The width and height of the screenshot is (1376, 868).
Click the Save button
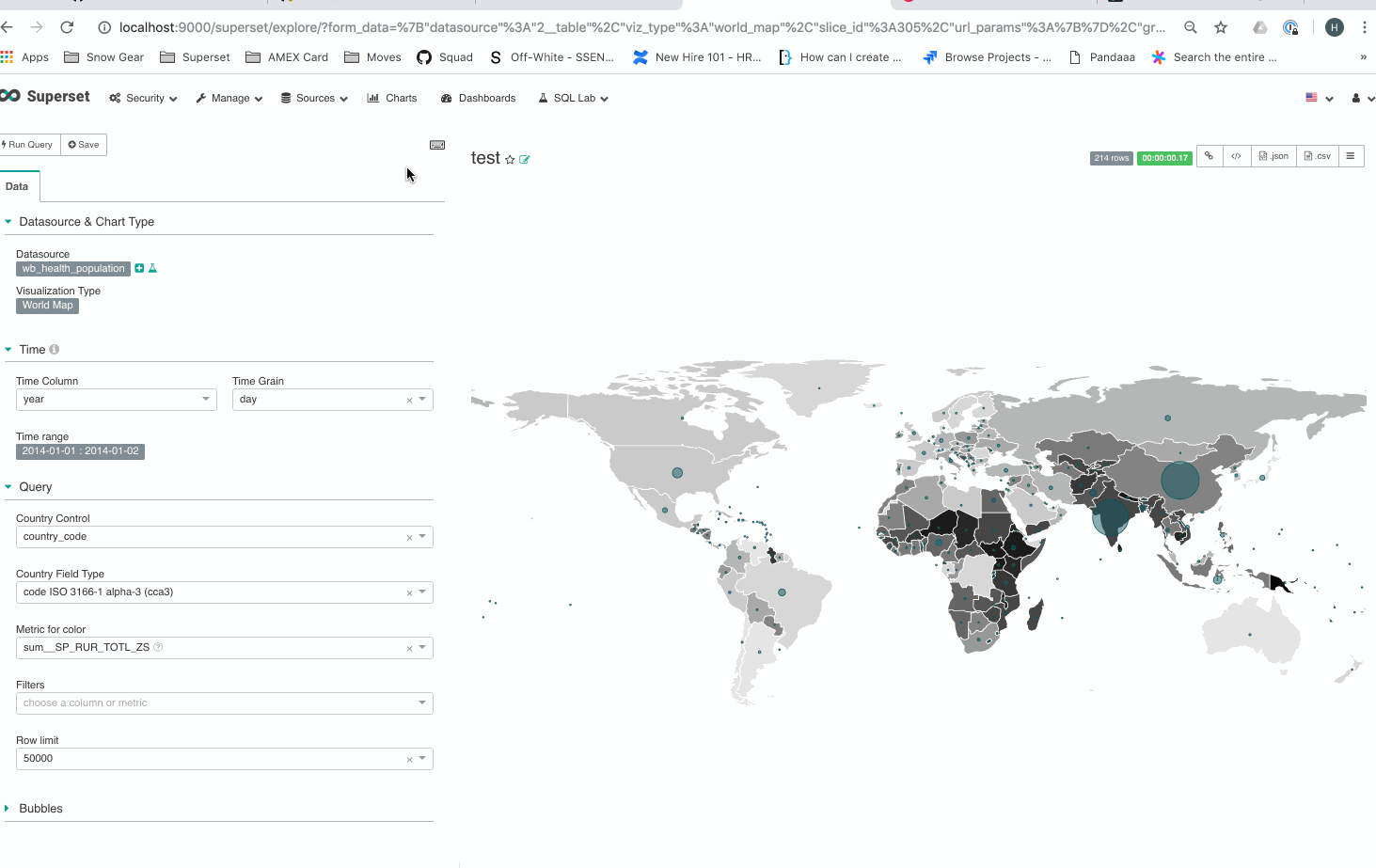point(84,145)
